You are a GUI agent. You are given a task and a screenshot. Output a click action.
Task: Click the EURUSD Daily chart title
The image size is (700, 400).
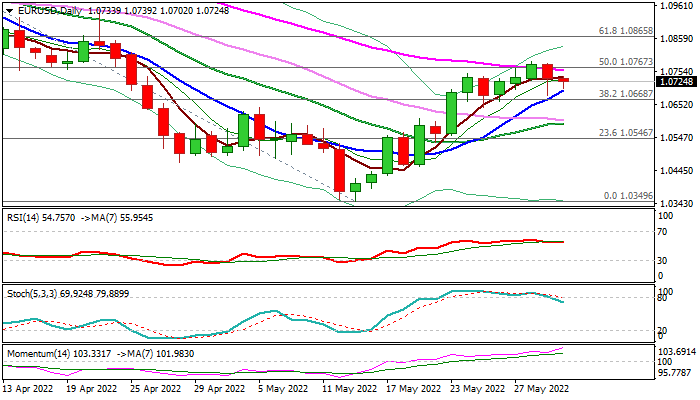[x=46, y=9]
